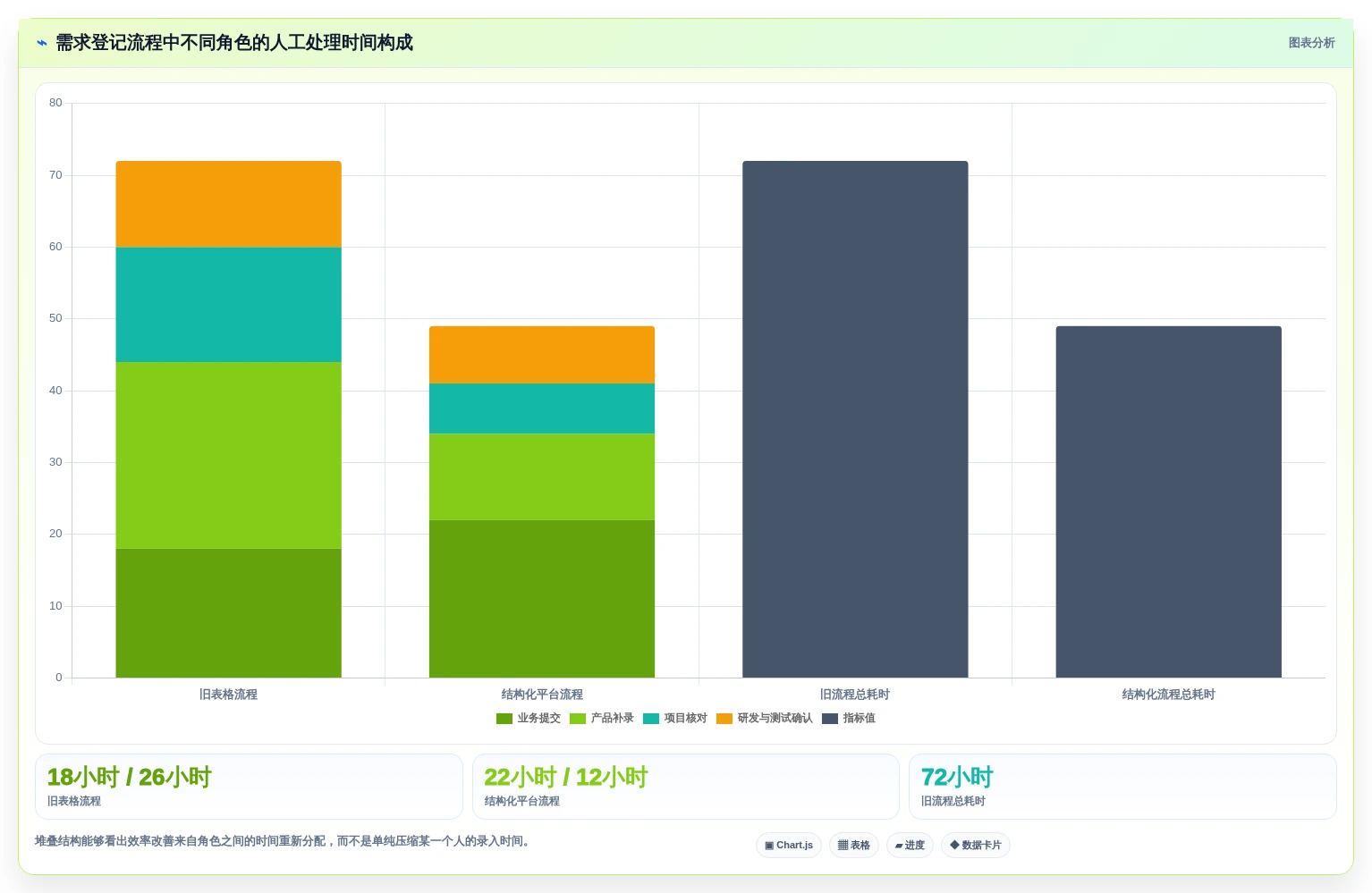Click the chart title 需求登记流程中不同角色的人工处理时间构成
This screenshot has width=1372, height=893.
point(234,43)
